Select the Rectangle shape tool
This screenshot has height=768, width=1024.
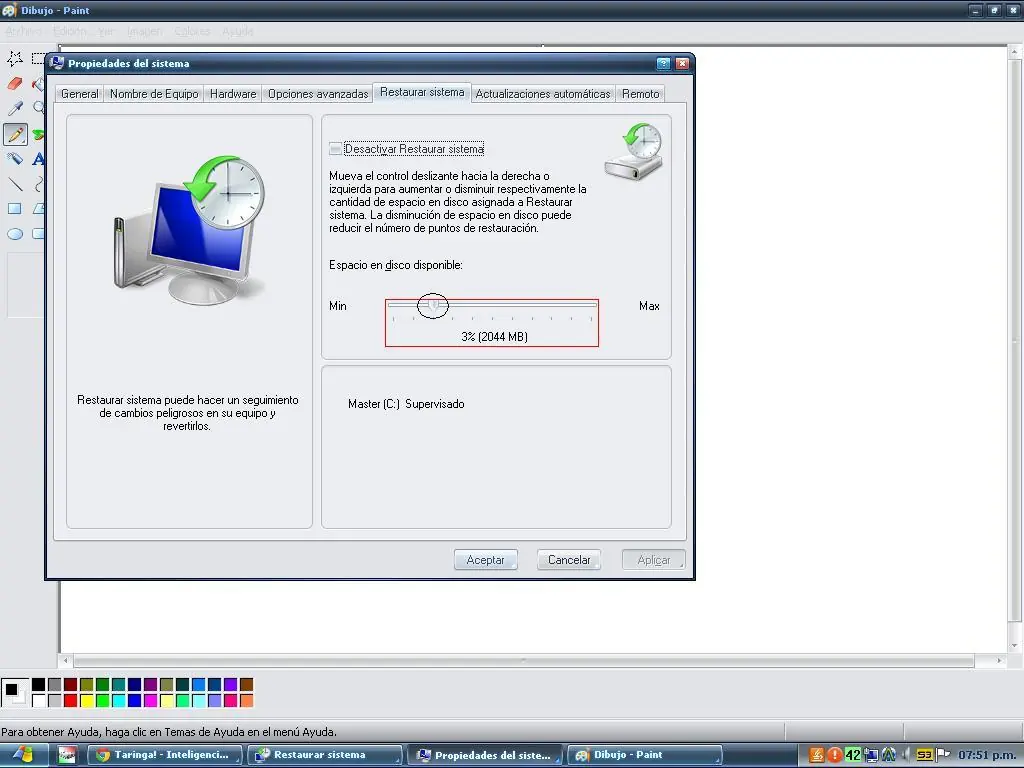click(15, 209)
